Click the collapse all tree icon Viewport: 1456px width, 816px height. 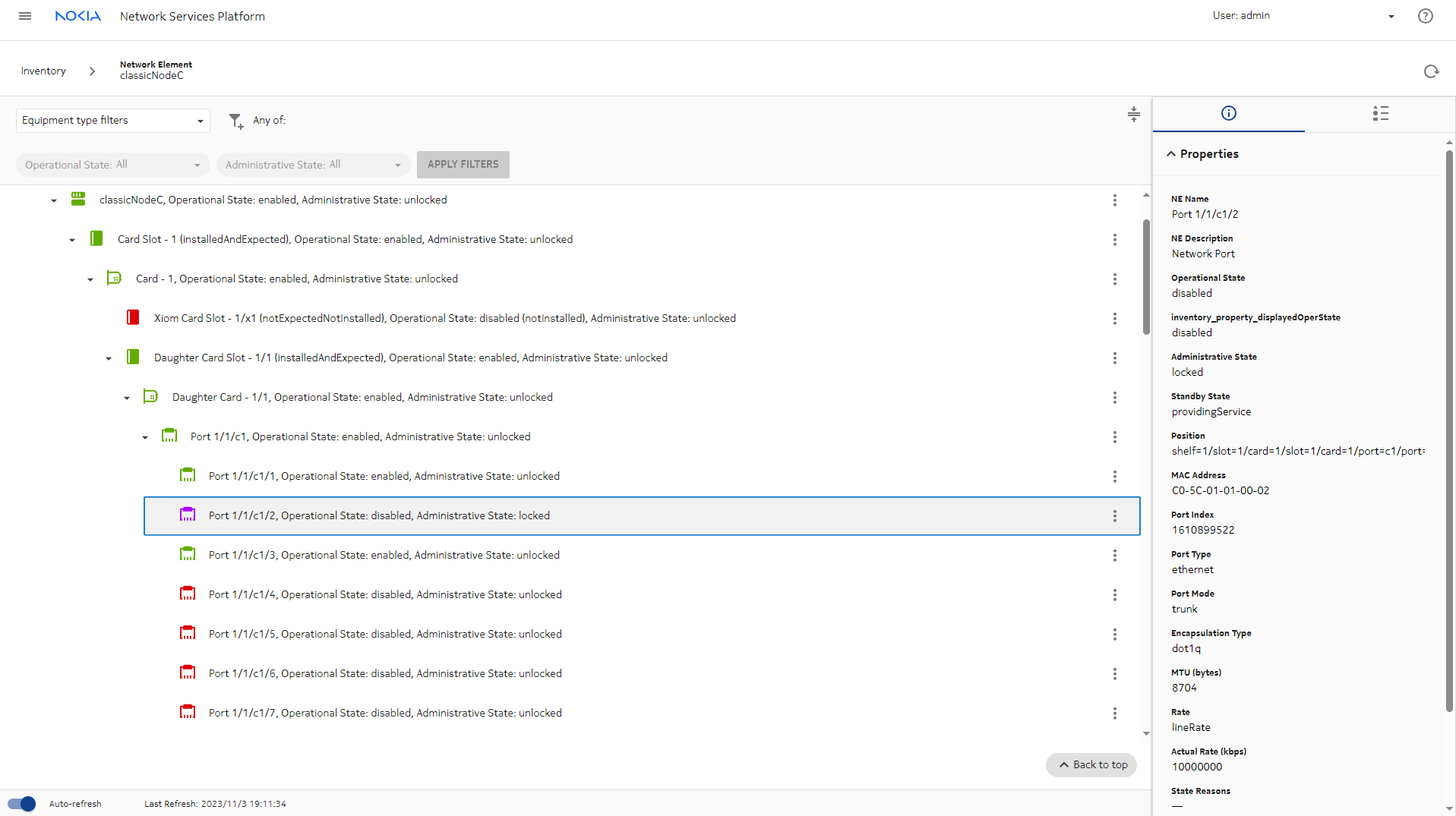tap(1133, 115)
